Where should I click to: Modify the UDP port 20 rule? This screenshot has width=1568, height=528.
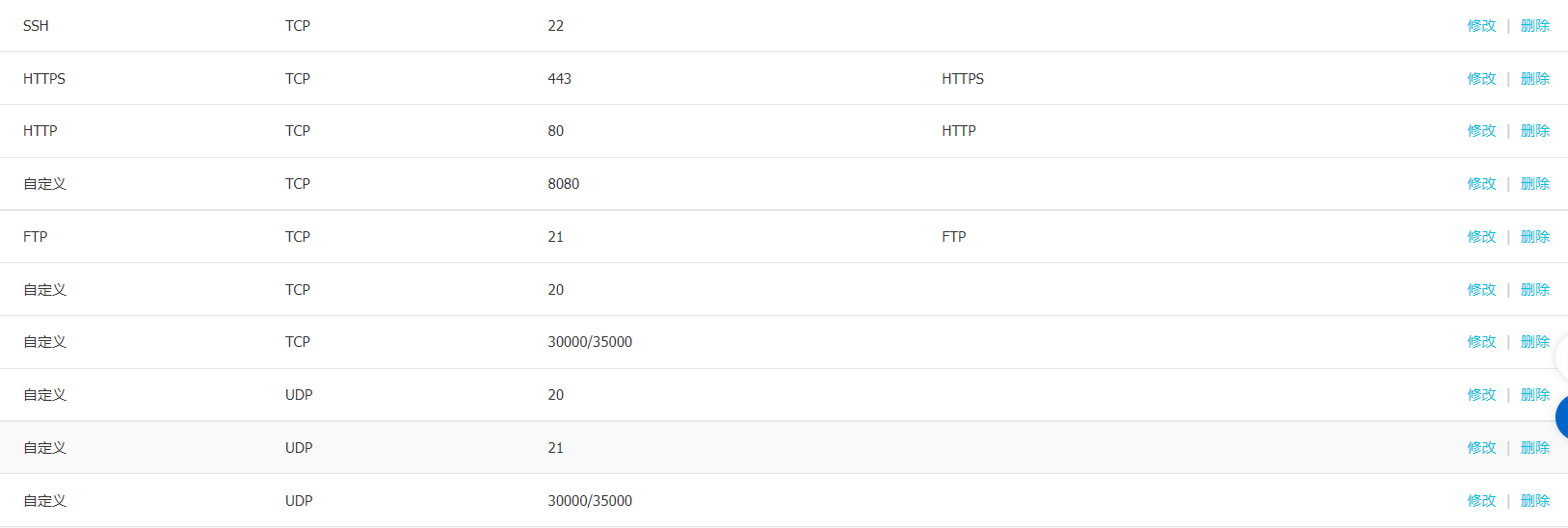(1481, 395)
